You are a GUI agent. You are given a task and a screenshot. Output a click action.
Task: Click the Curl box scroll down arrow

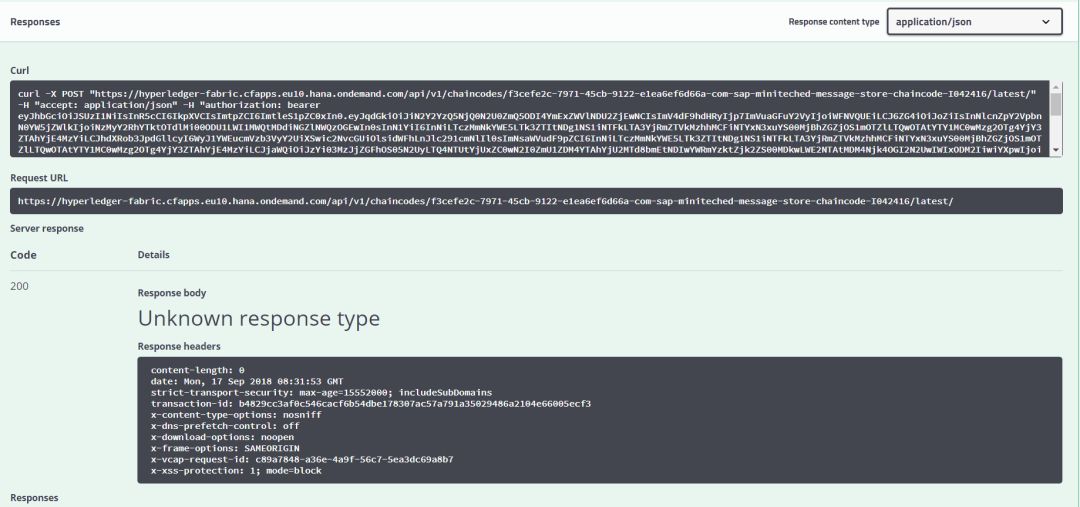[x=1055, y=149]
